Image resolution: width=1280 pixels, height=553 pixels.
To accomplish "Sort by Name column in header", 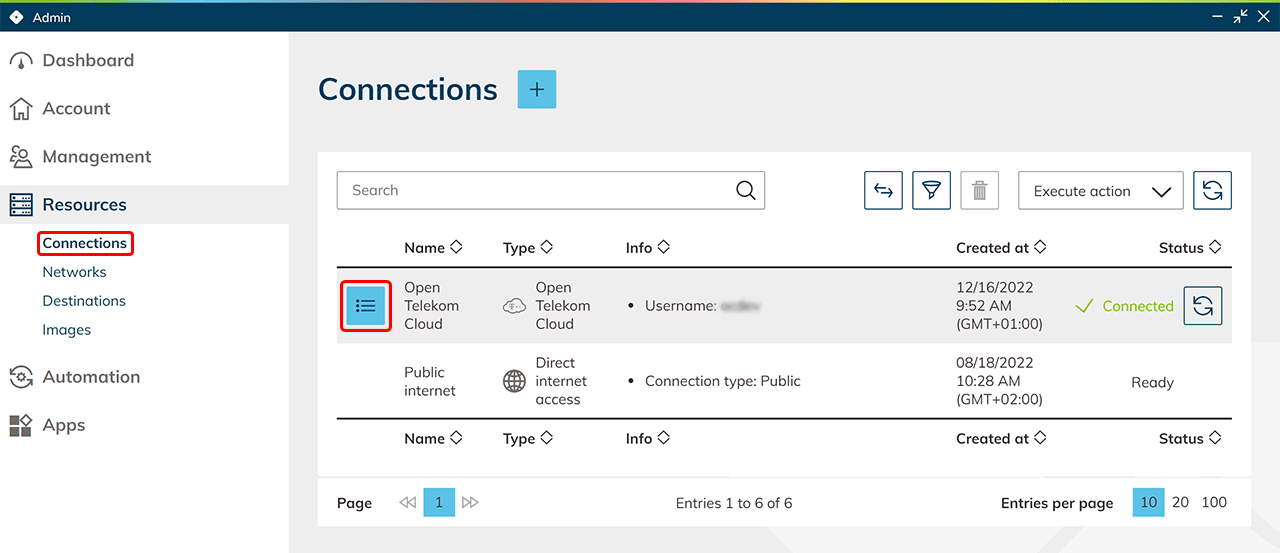I will 433,248.
